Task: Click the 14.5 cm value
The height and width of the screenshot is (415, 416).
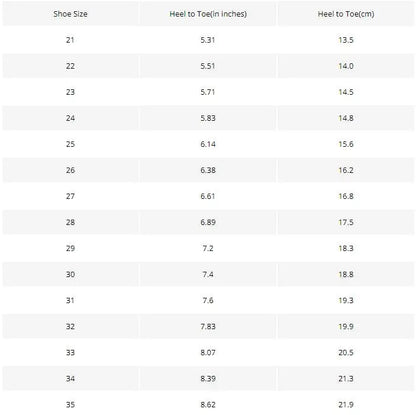Action: click(346, 92)
